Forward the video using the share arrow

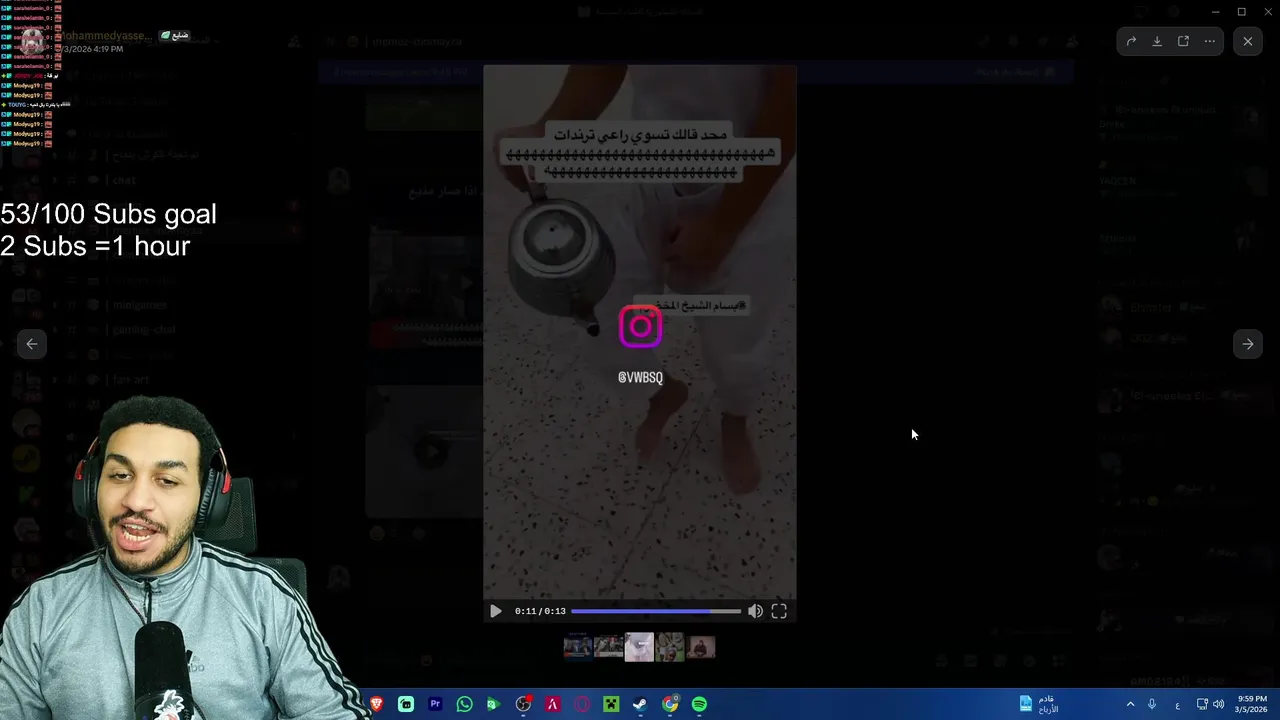[x=1131, y=41]
